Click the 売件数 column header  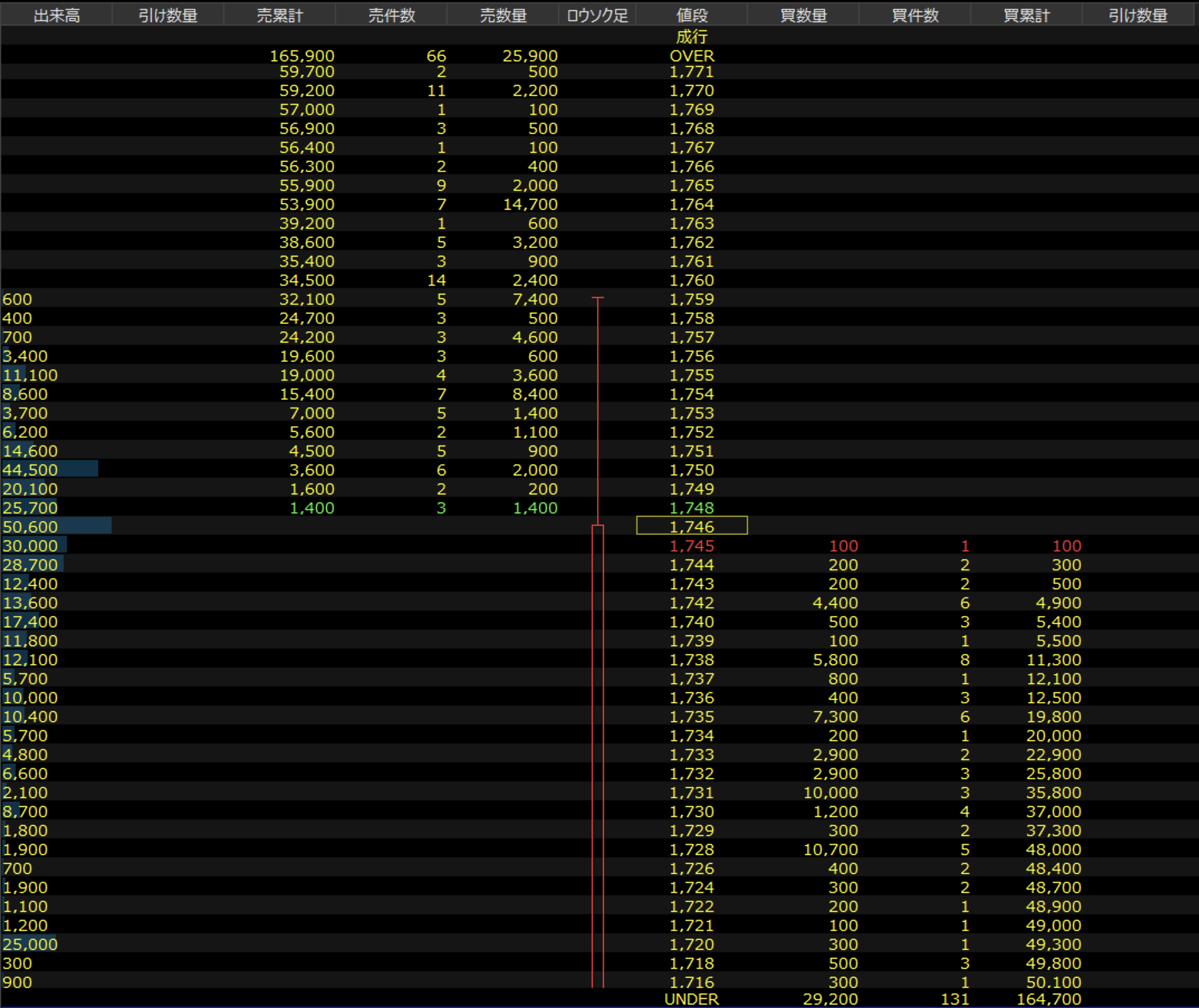point(391,16)
